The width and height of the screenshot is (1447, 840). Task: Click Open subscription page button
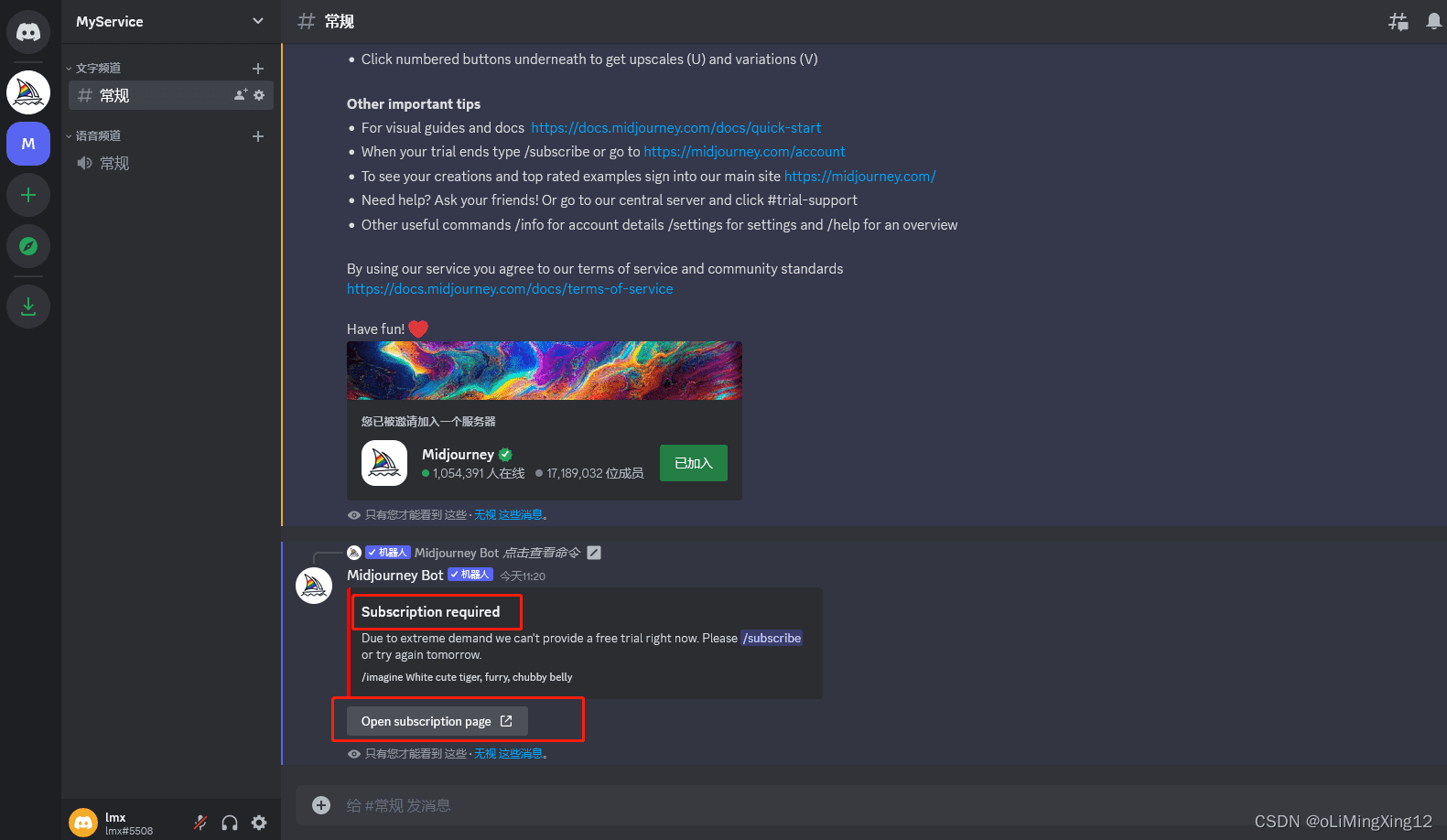[x=437, y=721]
